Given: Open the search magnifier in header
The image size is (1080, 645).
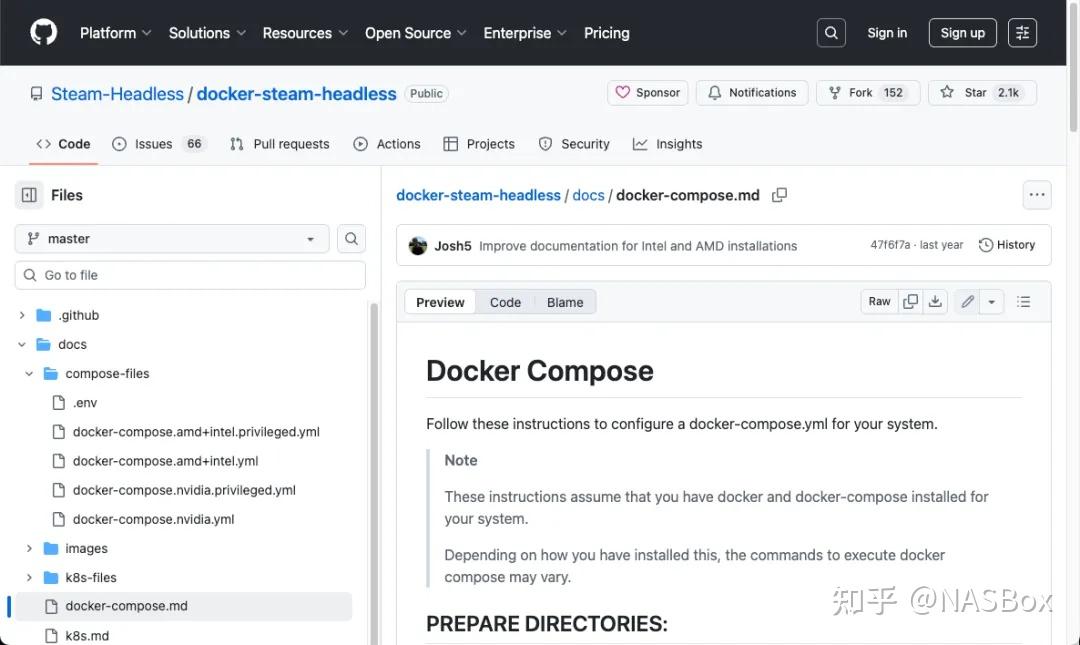Looking at the screenshot, I should click(x=831, y=32).
